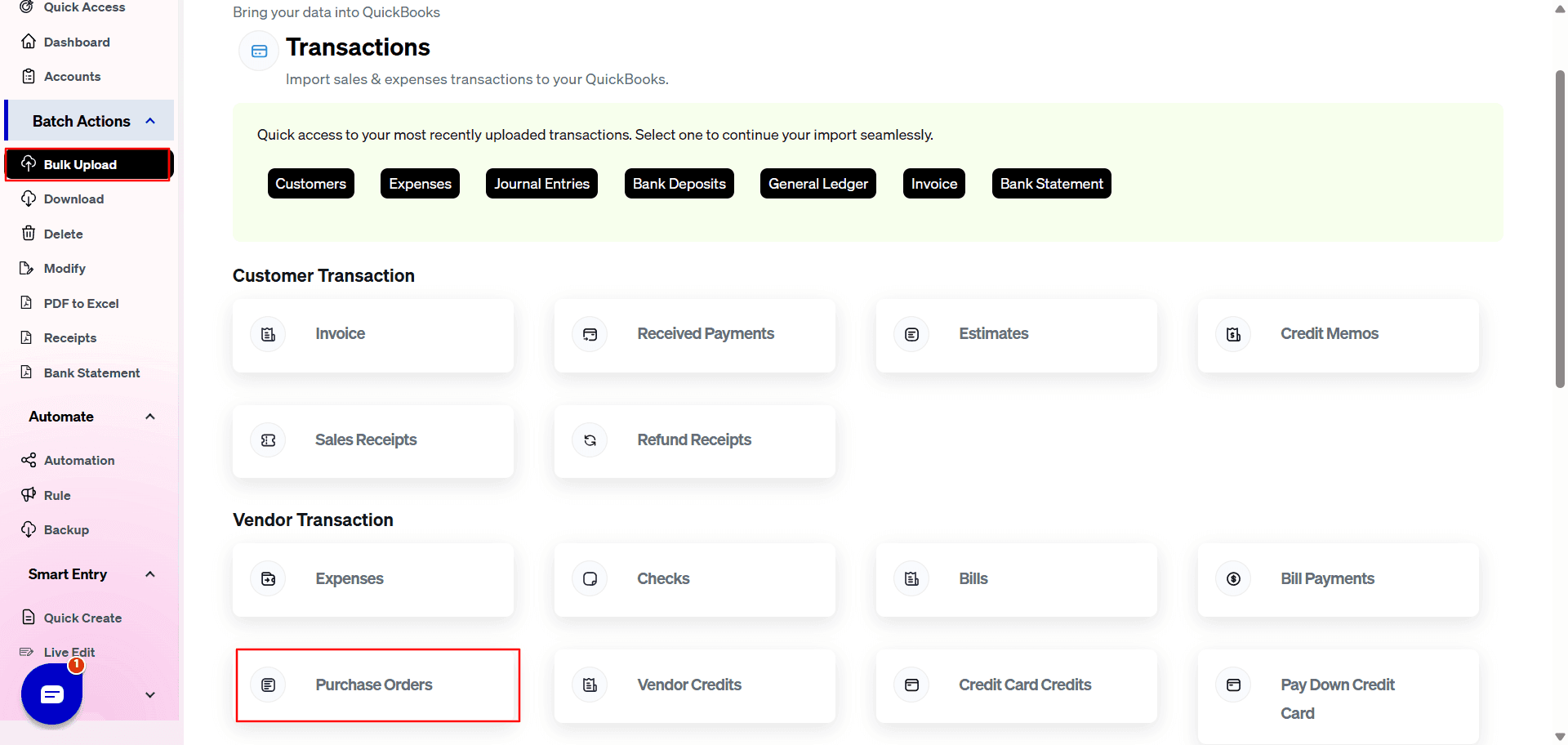This screenshot has height=745, width=1568.
Task: Click the Checks card icon
Action: (x=590, y=579)
